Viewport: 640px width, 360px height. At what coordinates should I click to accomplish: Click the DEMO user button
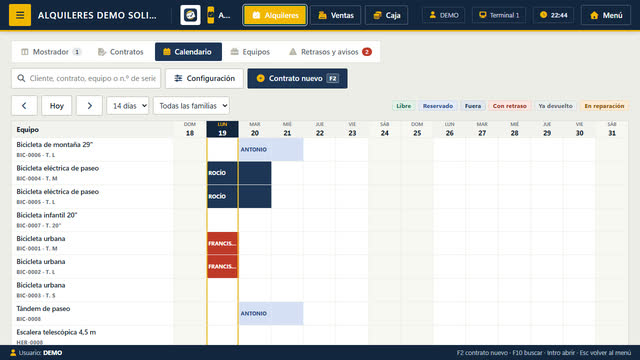pos(443,15)
